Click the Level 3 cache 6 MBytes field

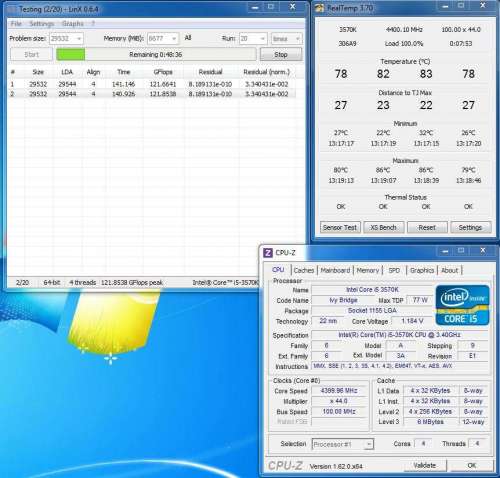[x=431, y=422]
